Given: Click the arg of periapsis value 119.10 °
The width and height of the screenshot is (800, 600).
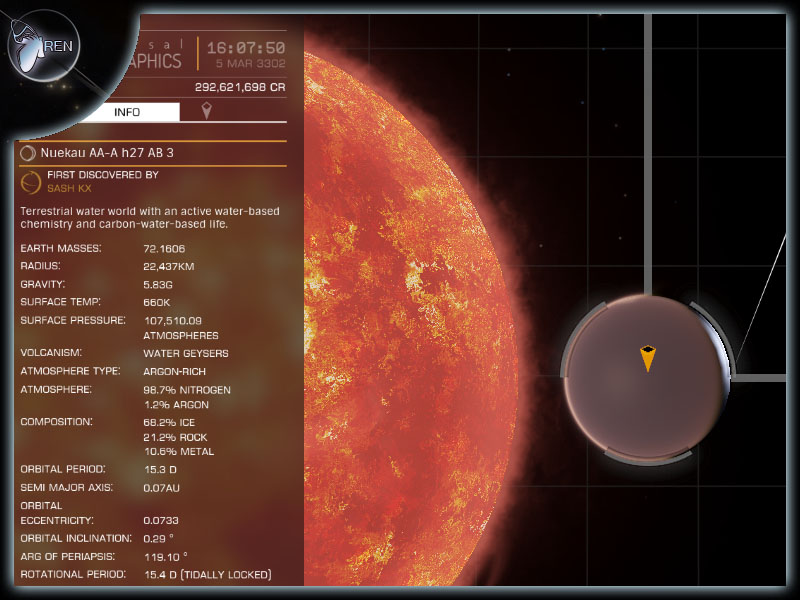Looking at the screenshot, I should [166, 557].
